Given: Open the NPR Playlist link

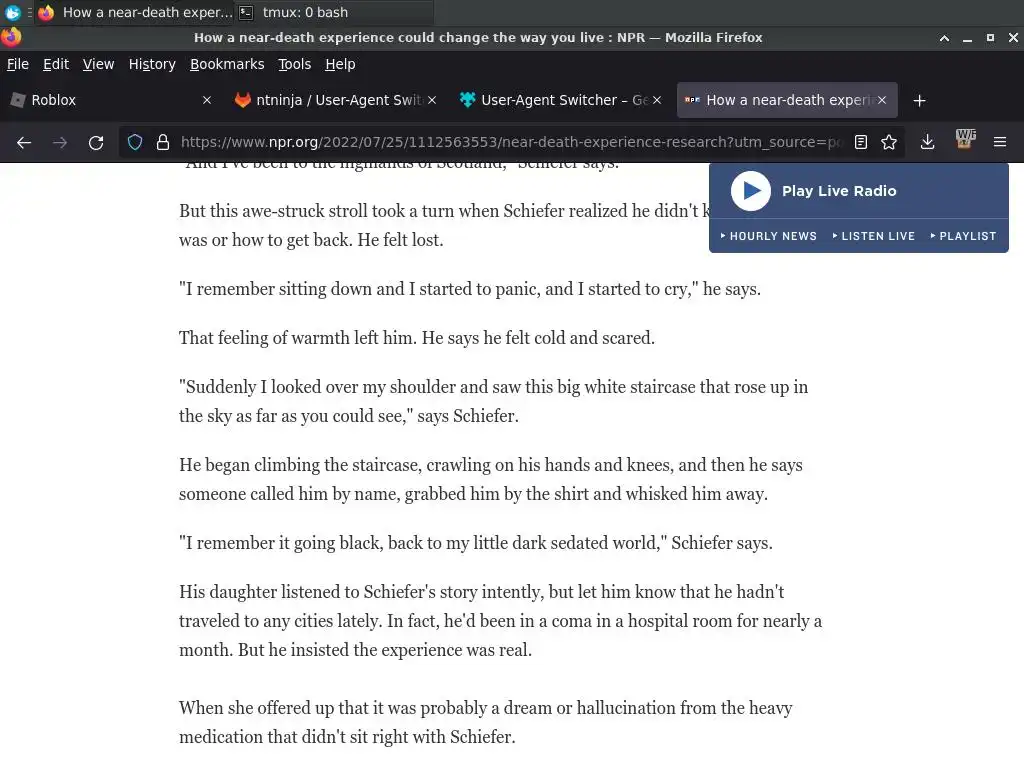Looking at the screenshot, I should [963, 236].
